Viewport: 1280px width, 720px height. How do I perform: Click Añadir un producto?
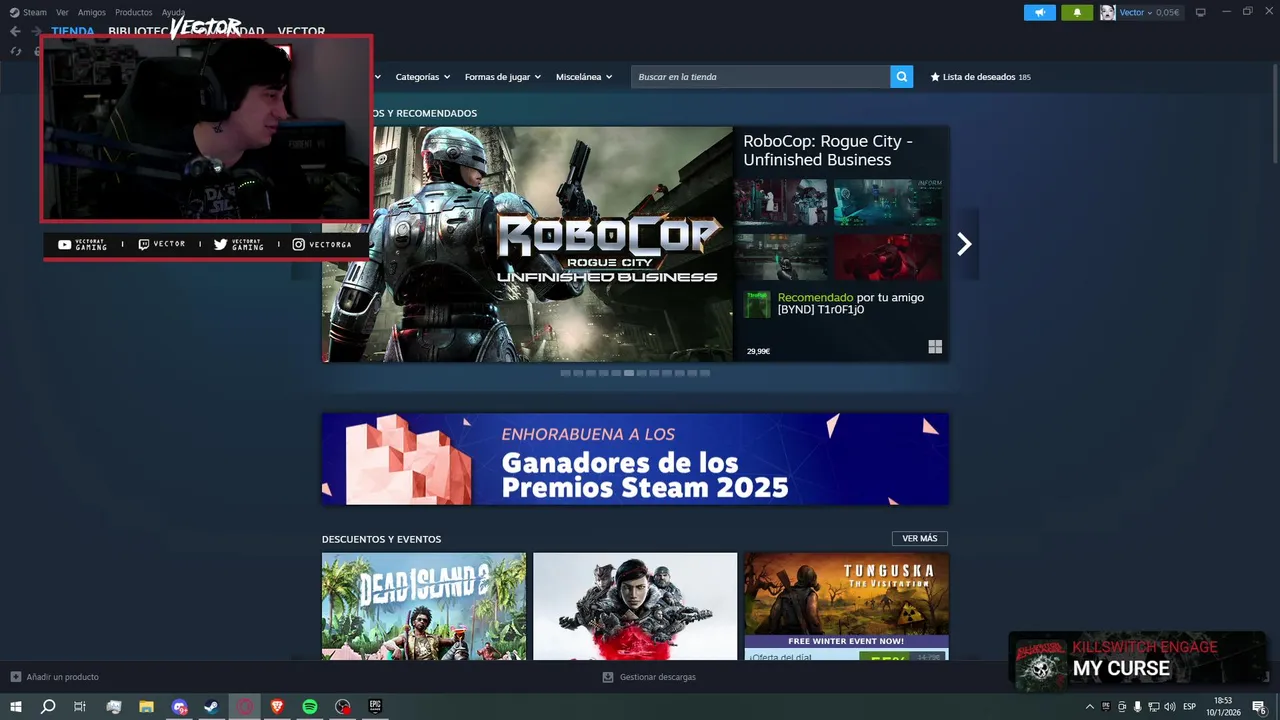55,677
